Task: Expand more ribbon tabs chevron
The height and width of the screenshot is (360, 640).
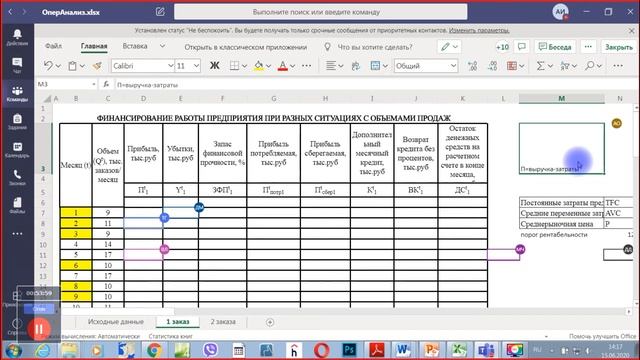Action: pyautogui.click(x=162, y=46)
